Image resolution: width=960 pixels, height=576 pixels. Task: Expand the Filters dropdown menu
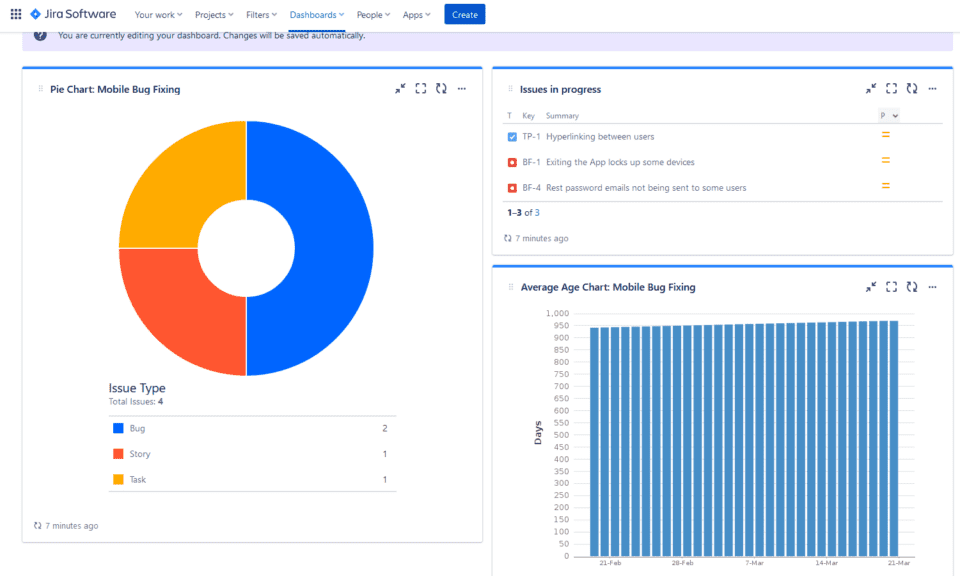(x=261, y=15)
